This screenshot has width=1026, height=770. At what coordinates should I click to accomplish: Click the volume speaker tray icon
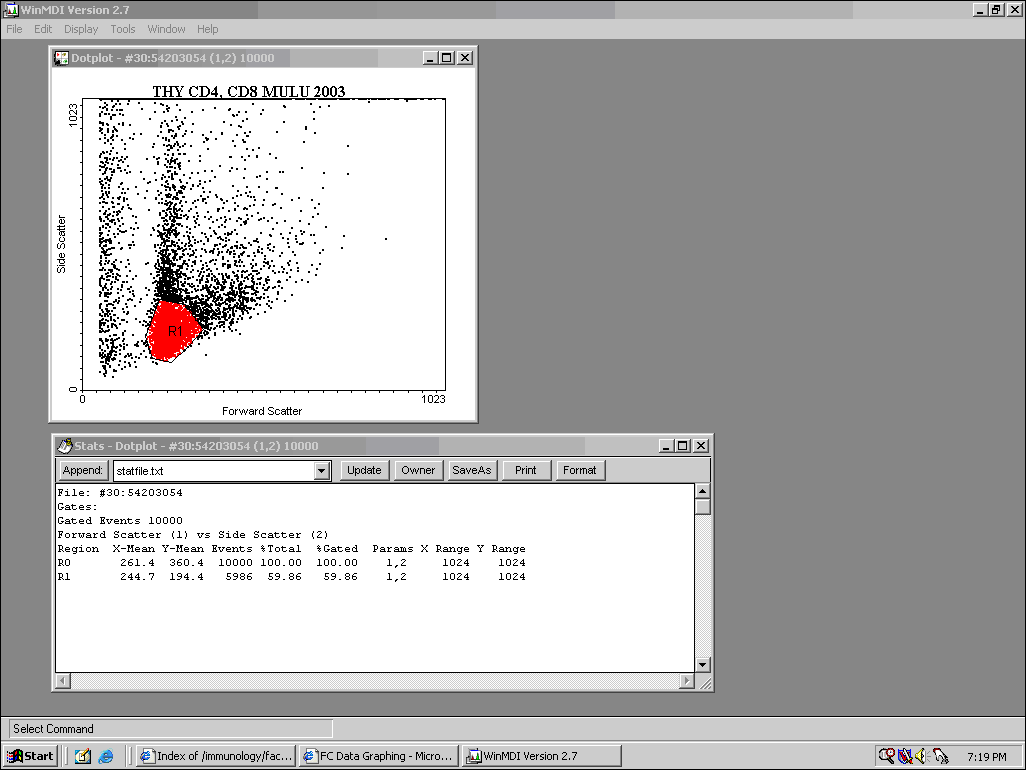(x=923, y=756)
